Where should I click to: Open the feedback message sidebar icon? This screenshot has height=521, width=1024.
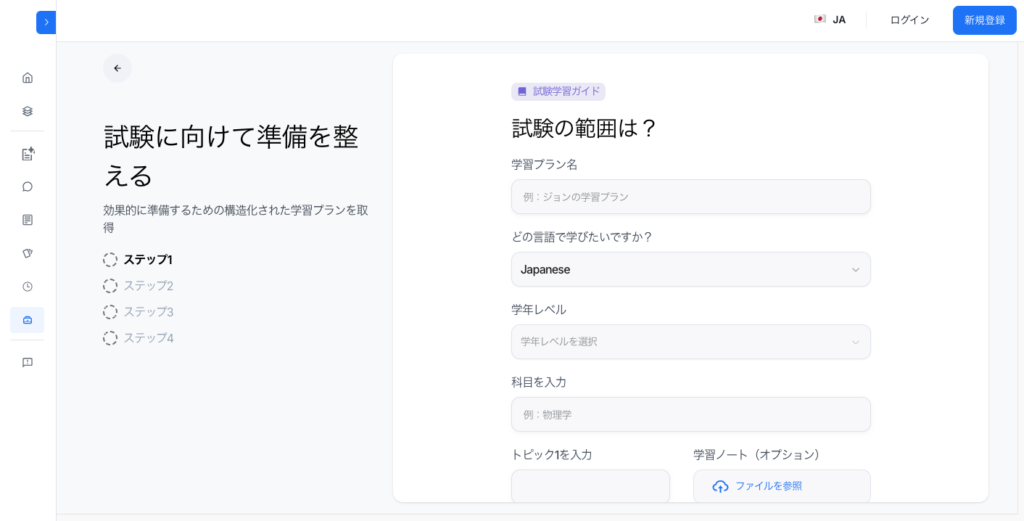(27, 362)
